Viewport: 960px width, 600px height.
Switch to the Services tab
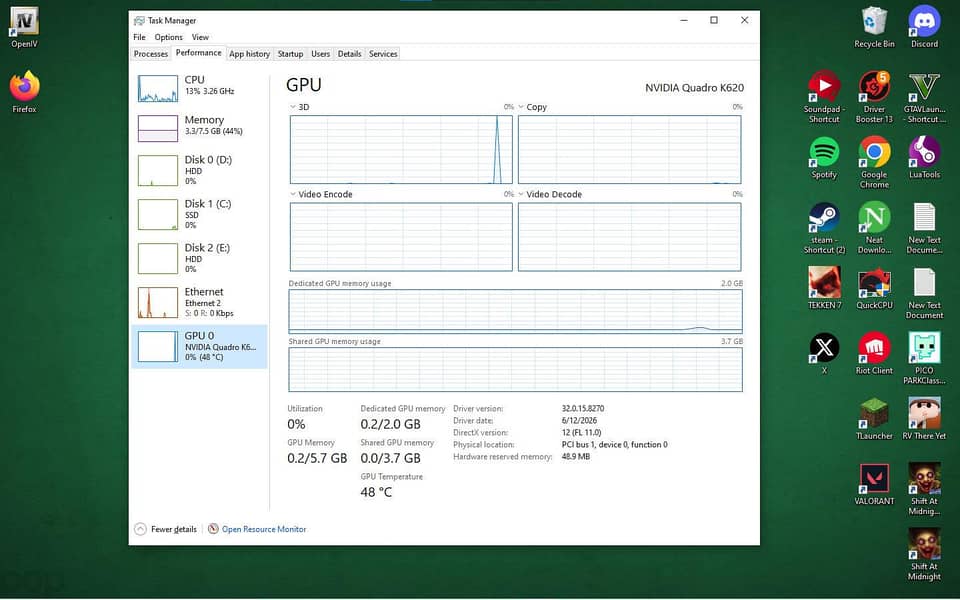click(x=383, y=54)
